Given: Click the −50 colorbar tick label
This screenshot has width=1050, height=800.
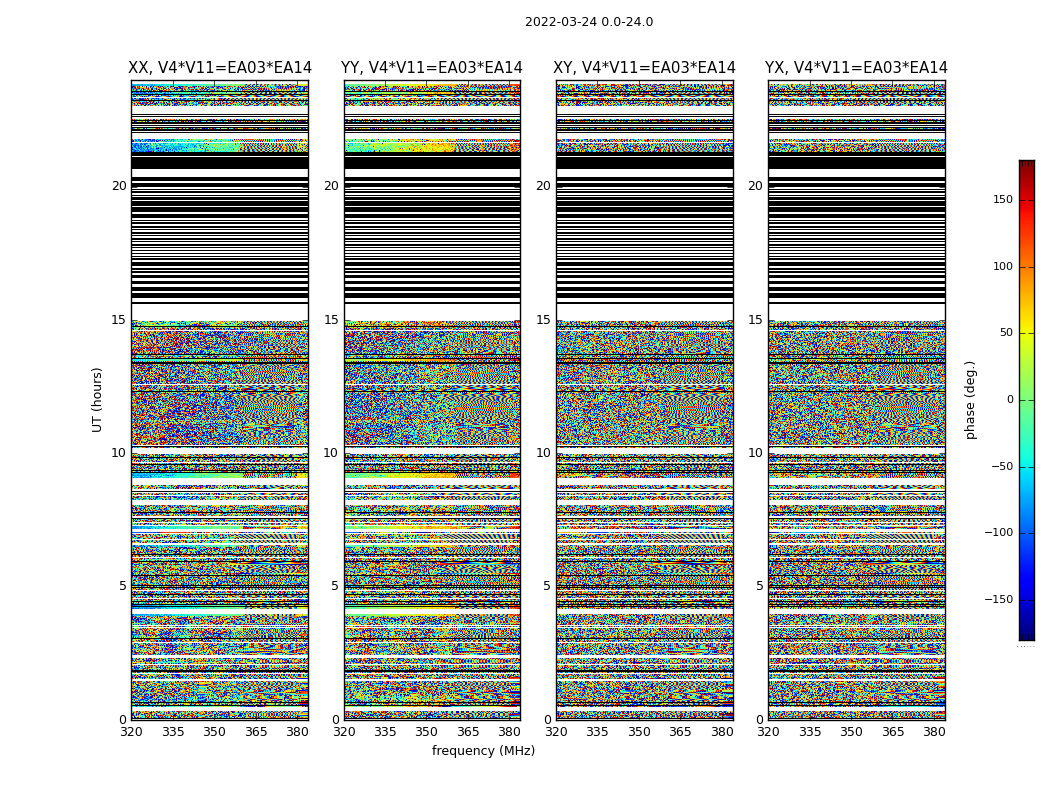Looking at the screenshot, I should pyautogui.click(x=1002, y=467).
